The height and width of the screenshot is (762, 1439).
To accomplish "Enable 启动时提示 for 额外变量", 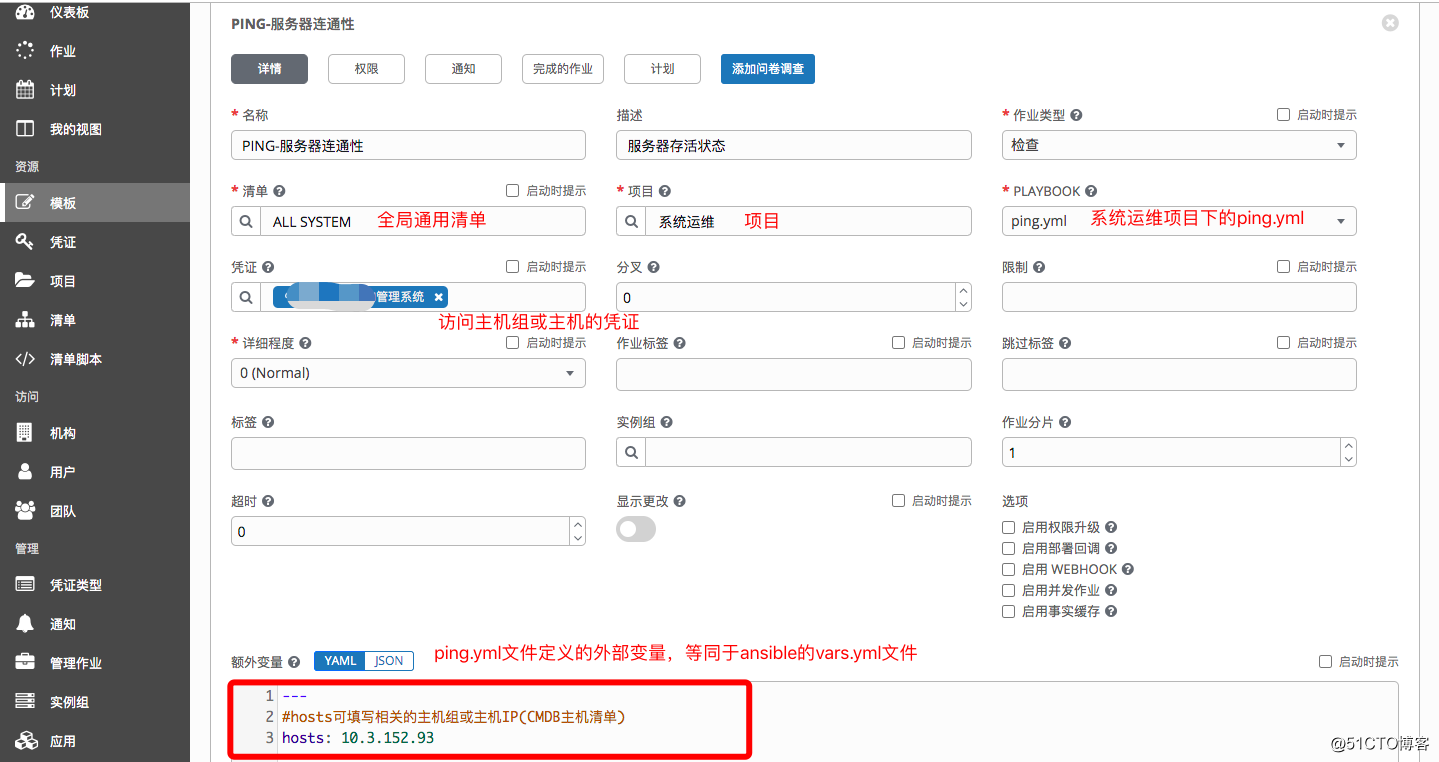I will click(1325, 661).
